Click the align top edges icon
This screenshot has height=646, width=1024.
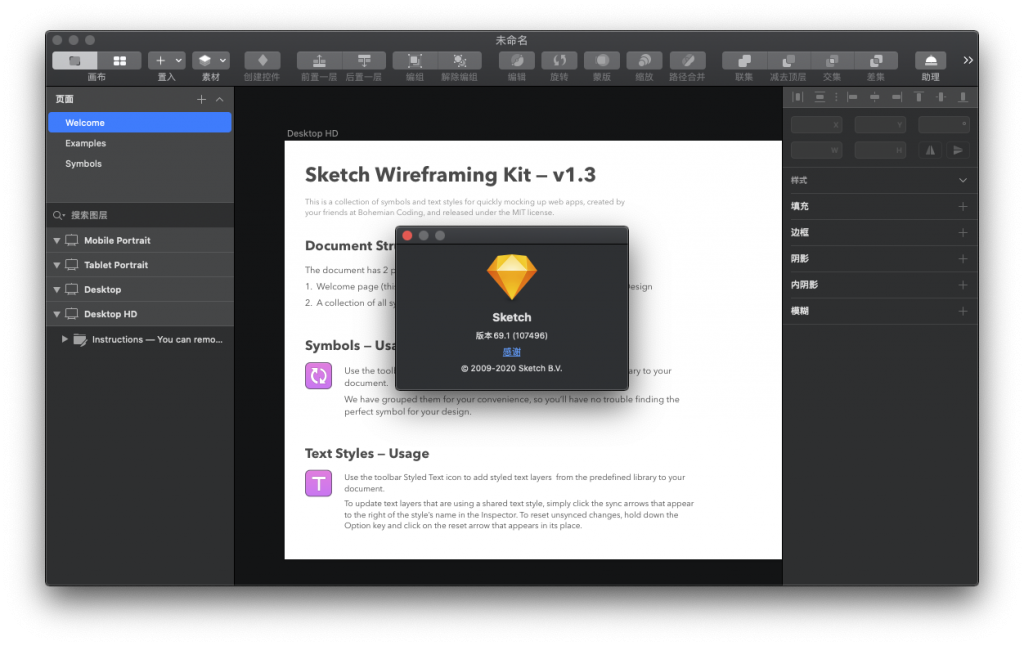tap(919, 97)
